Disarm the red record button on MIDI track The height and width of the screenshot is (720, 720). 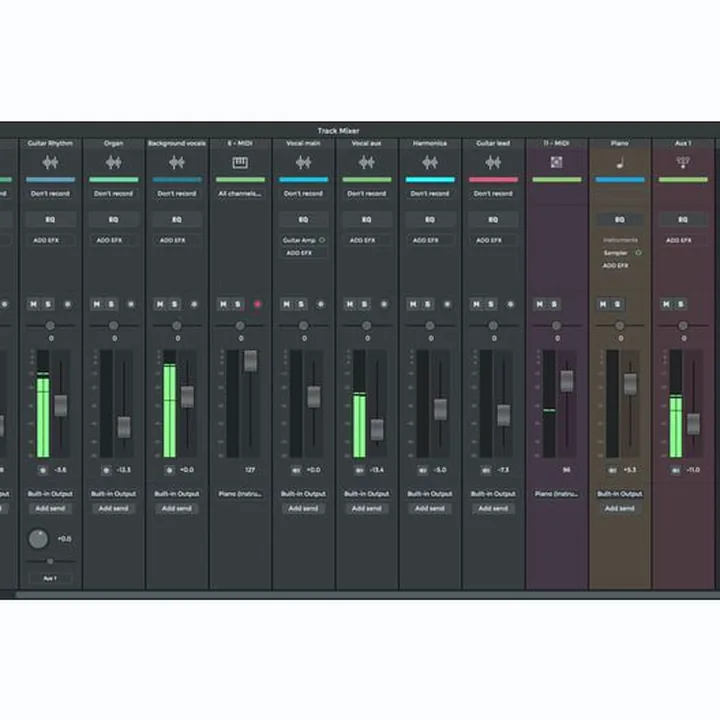point(257,304)
